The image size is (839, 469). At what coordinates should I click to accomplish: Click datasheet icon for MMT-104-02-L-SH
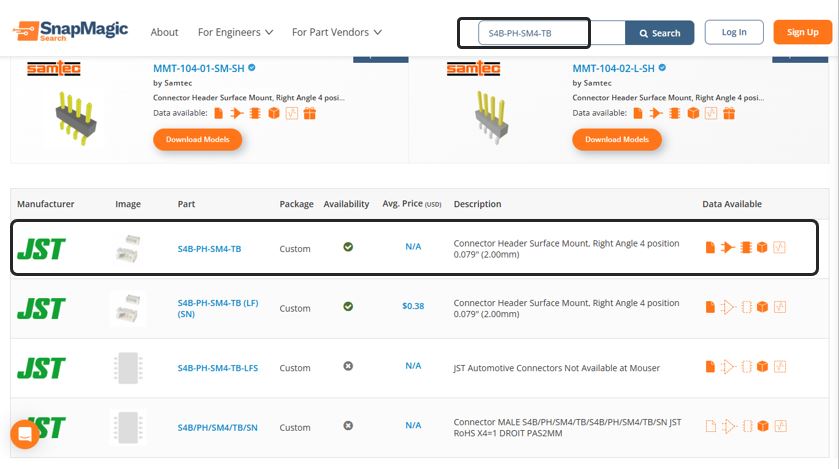click(x=638, y=113)
